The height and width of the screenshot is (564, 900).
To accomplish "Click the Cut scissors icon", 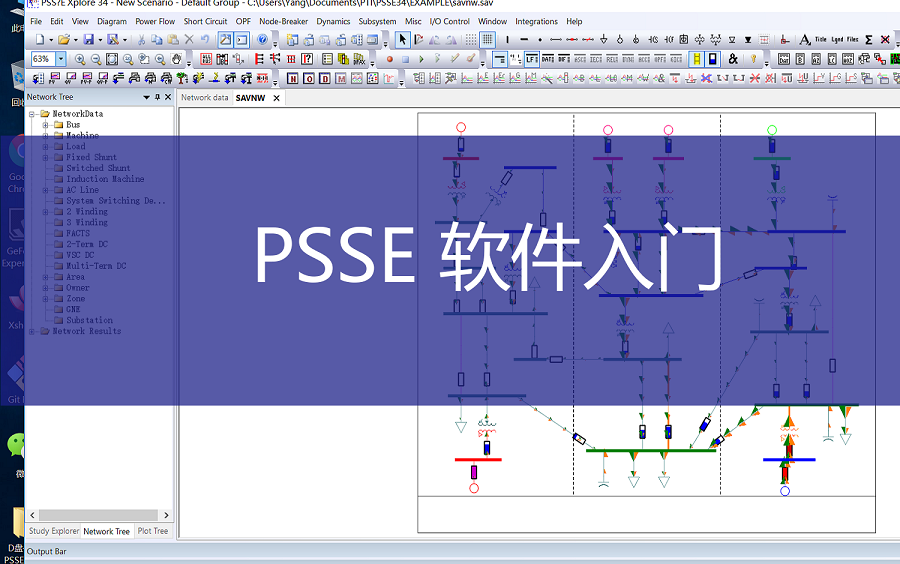I will (x=141, y=39).
